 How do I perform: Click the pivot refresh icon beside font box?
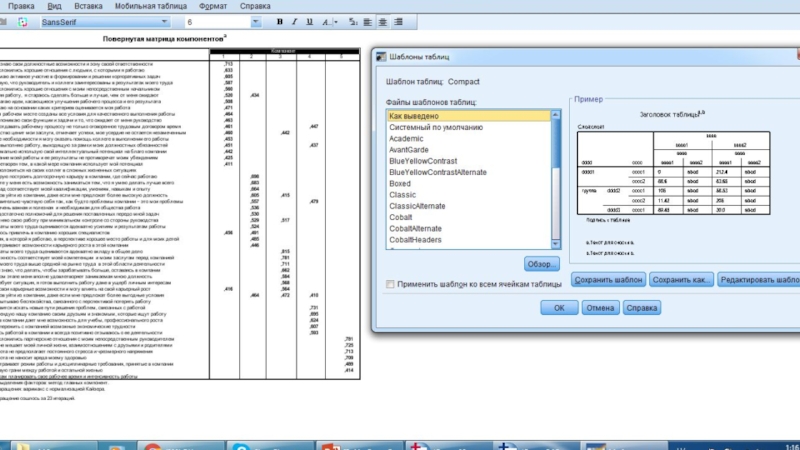click(x=22, y=21)
